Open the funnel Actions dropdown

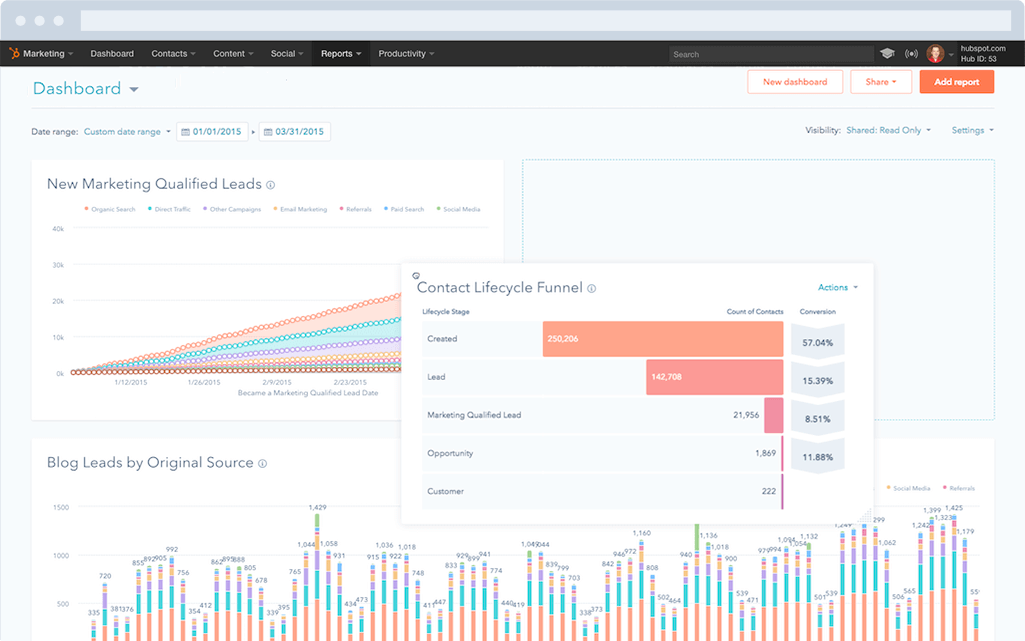[837, 288]
